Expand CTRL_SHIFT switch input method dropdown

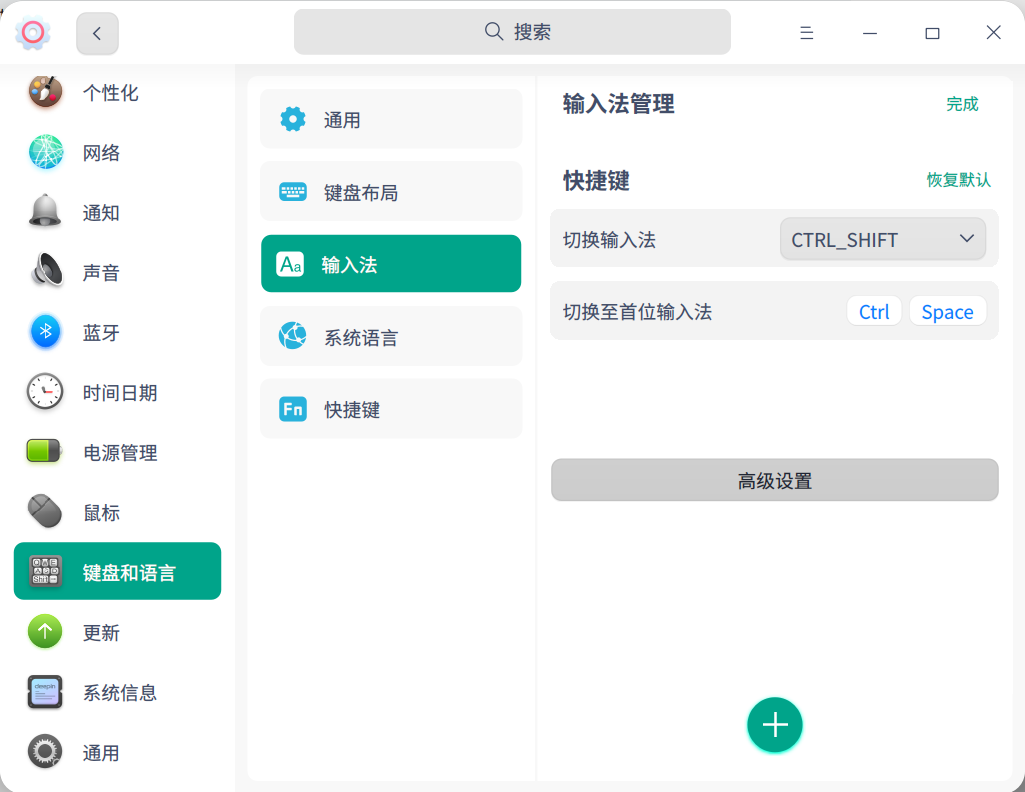[882, 240]
